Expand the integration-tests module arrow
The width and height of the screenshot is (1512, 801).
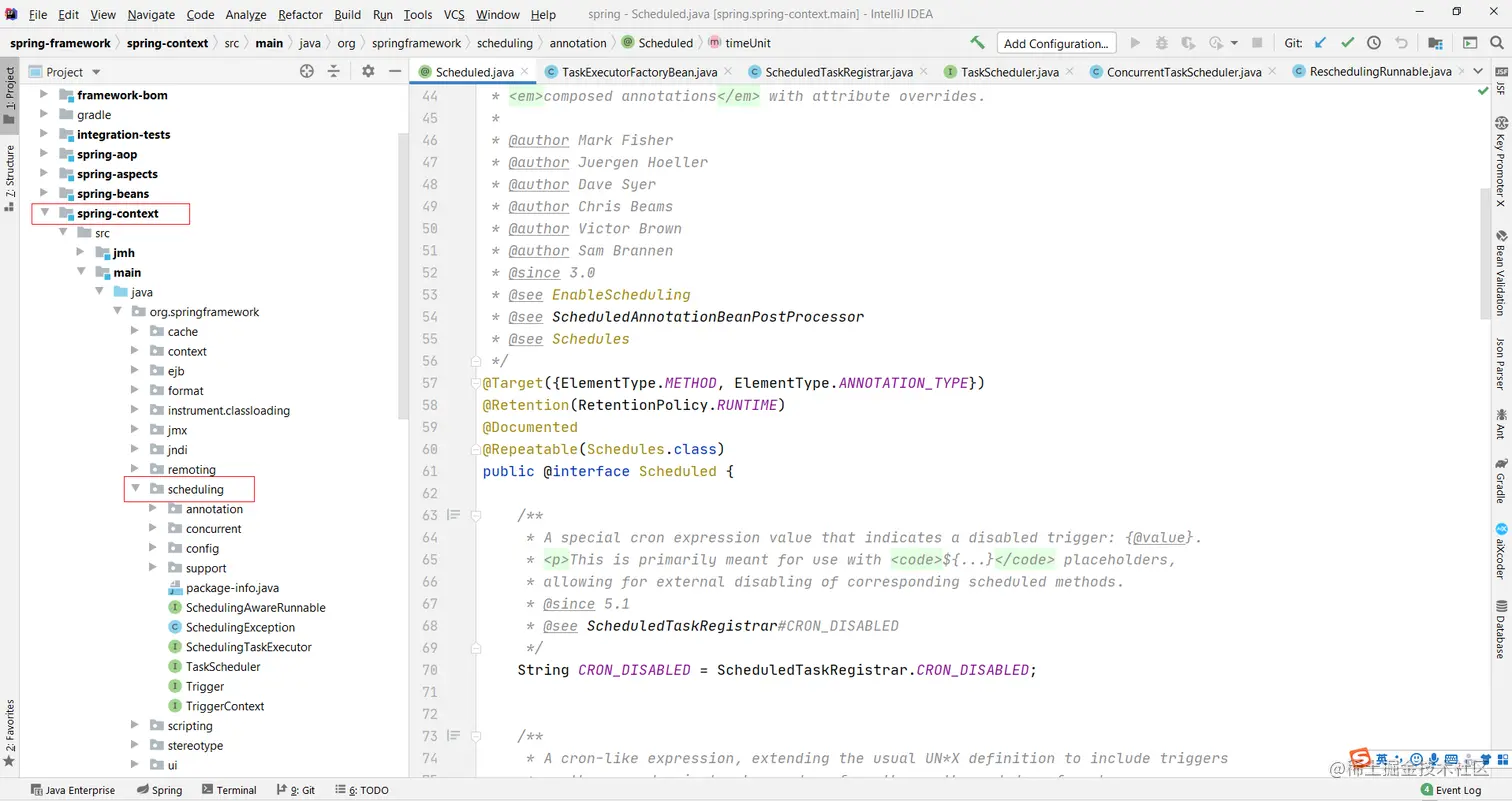pos(43,134)
